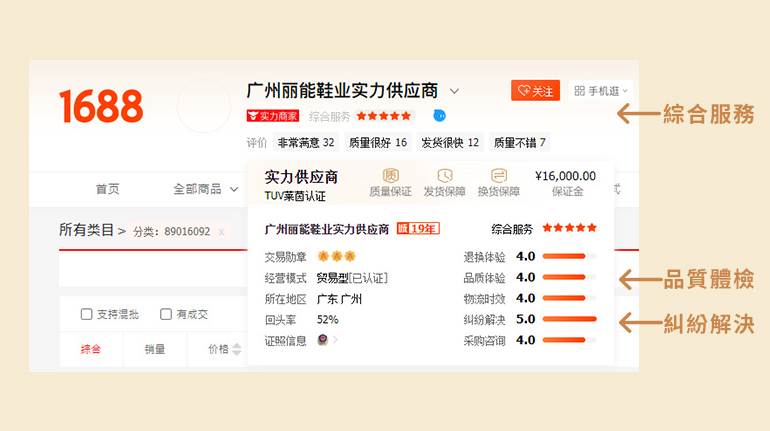Click the 1688 logo
The image size is (770, 431).
[100, 107]
